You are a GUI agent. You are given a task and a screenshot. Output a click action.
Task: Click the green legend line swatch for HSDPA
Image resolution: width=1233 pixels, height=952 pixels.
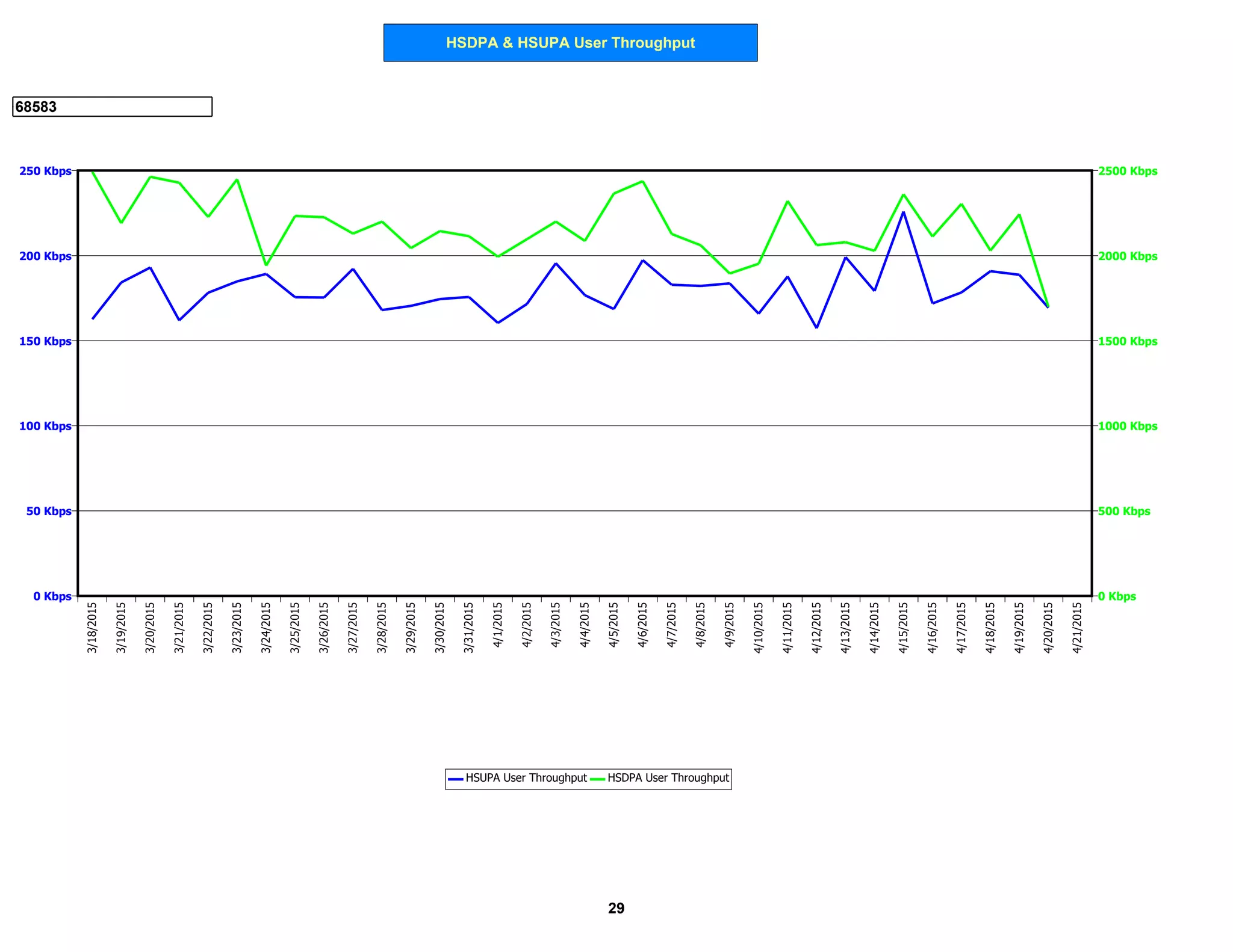tap(598, 779)
